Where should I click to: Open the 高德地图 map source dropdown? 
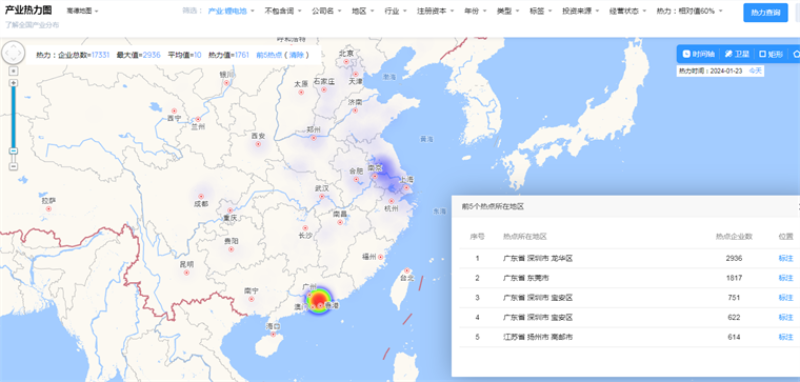click(83, 11)
